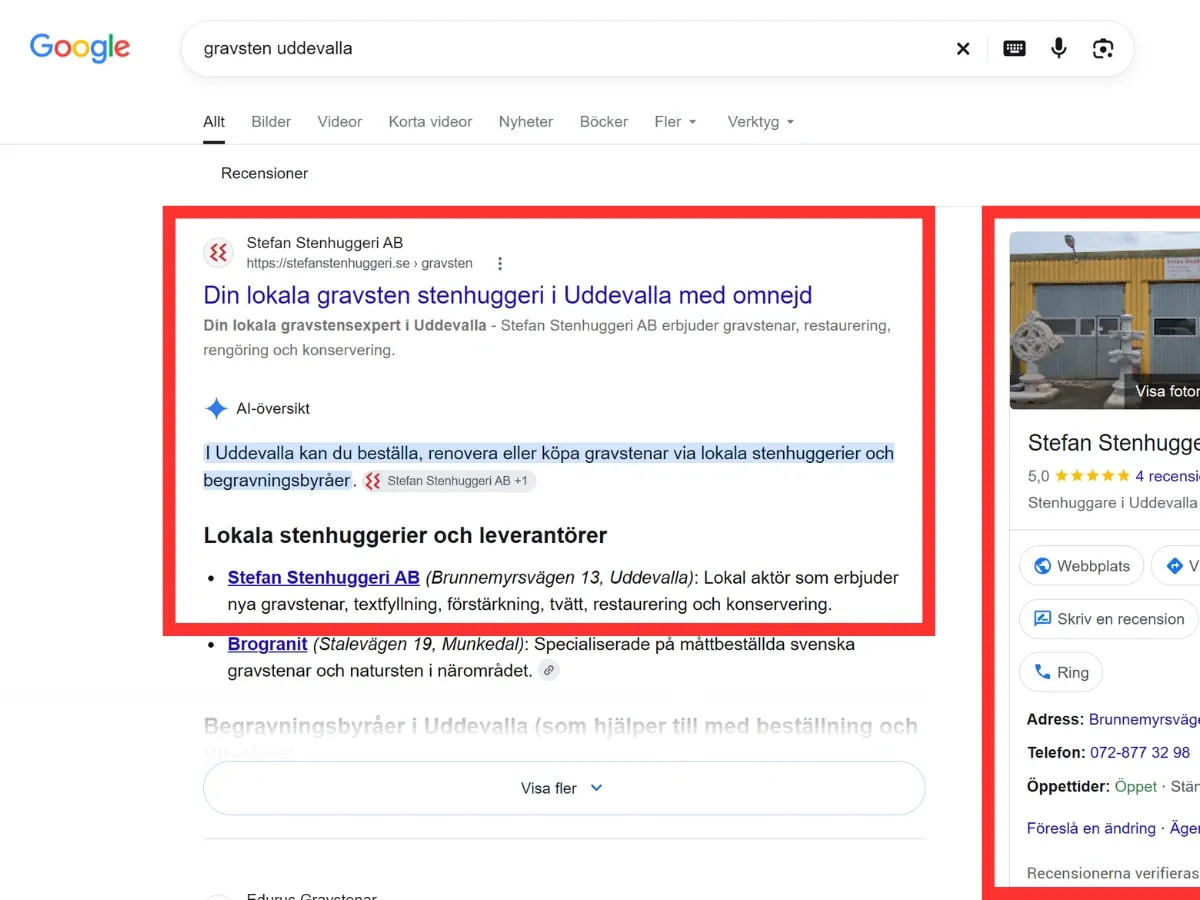Click the pencil icon on Skriv en recension

point(1042,619)
